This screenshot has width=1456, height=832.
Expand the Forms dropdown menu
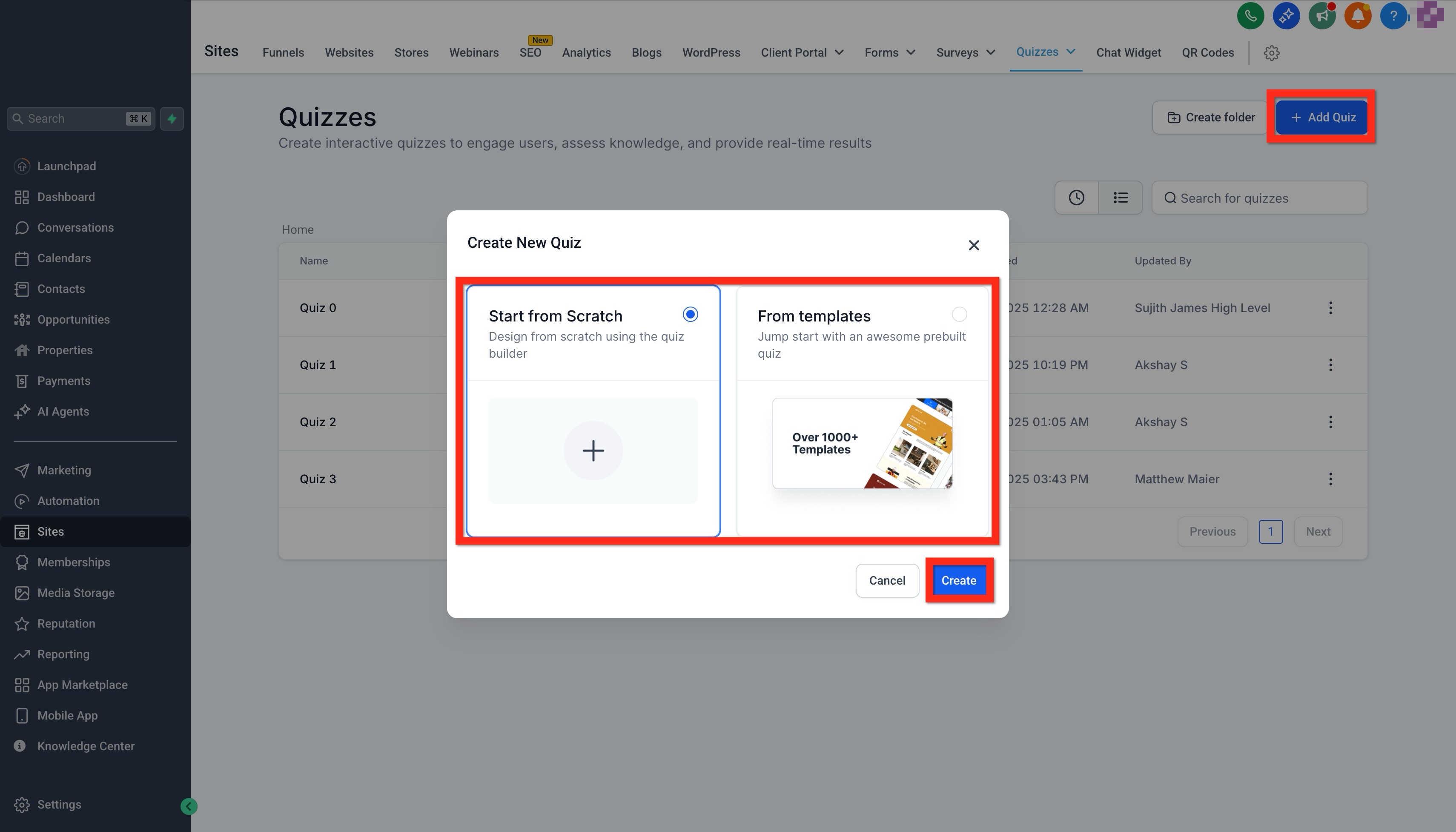(x=889, y=52)
